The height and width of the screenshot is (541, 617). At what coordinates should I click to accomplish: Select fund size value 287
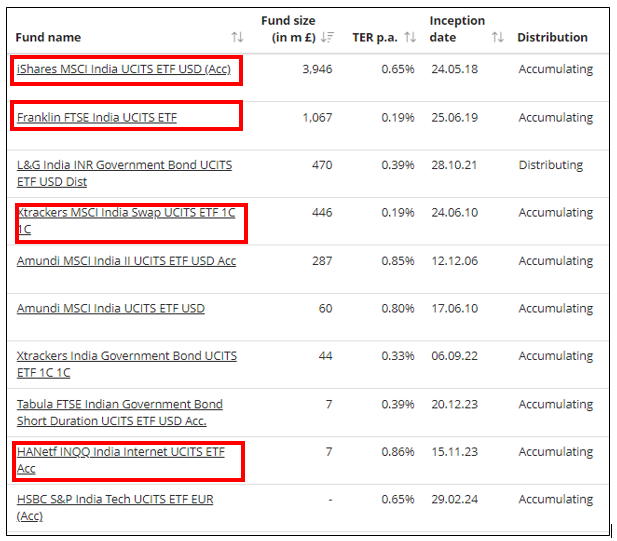pyautogui.click(x=322, y=261)
